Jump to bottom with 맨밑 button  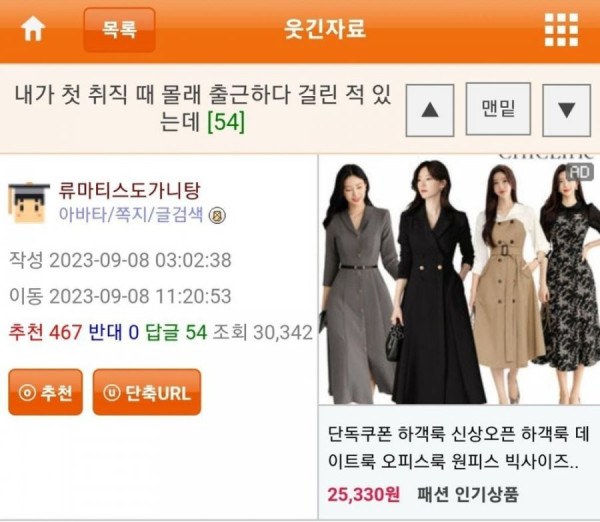(498, 109)
